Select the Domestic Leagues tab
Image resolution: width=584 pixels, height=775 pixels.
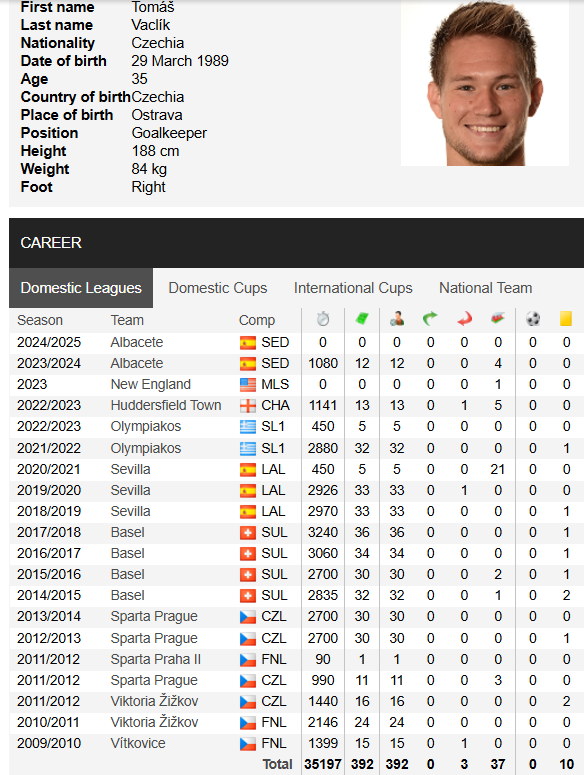(x=81, y=288)
